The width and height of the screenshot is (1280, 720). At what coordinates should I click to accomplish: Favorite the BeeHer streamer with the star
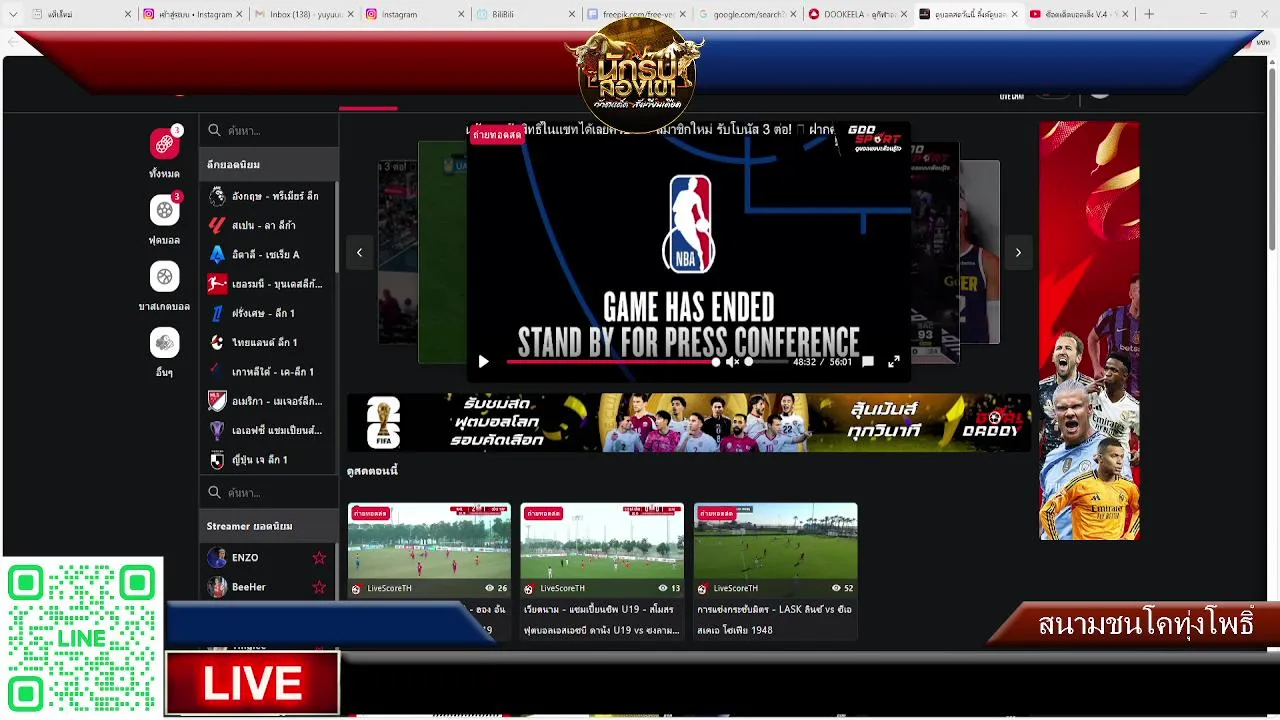(319, 587)
